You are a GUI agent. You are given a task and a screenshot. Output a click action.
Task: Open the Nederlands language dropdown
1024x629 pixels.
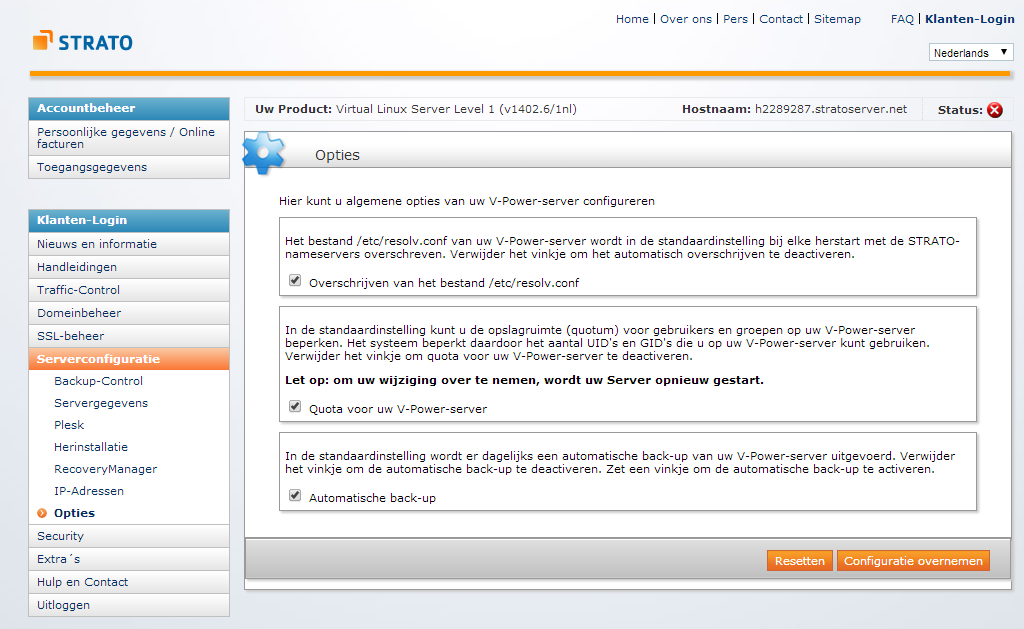[x=970, y=52]
